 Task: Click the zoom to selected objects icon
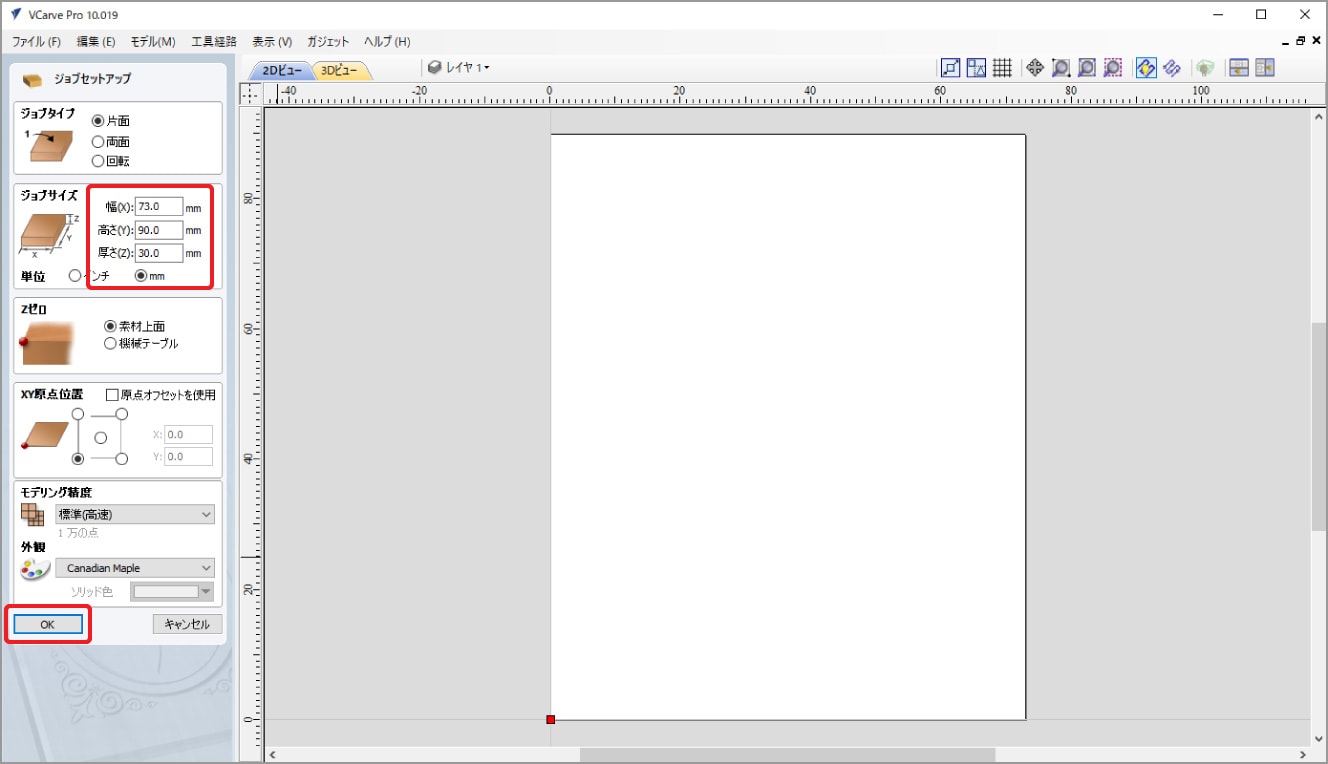[1113, 68]
